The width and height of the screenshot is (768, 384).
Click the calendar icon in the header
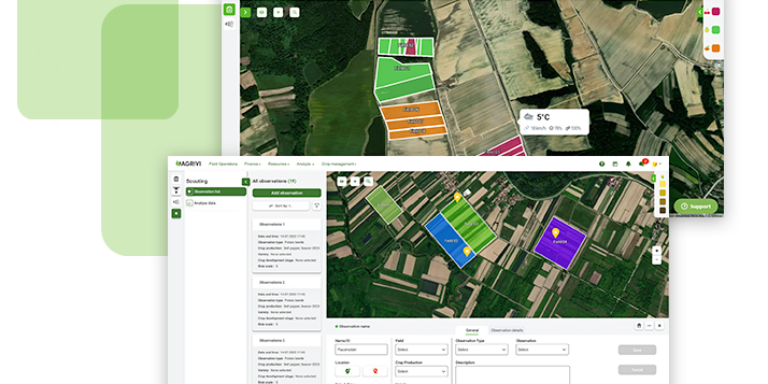coord(615,164)
